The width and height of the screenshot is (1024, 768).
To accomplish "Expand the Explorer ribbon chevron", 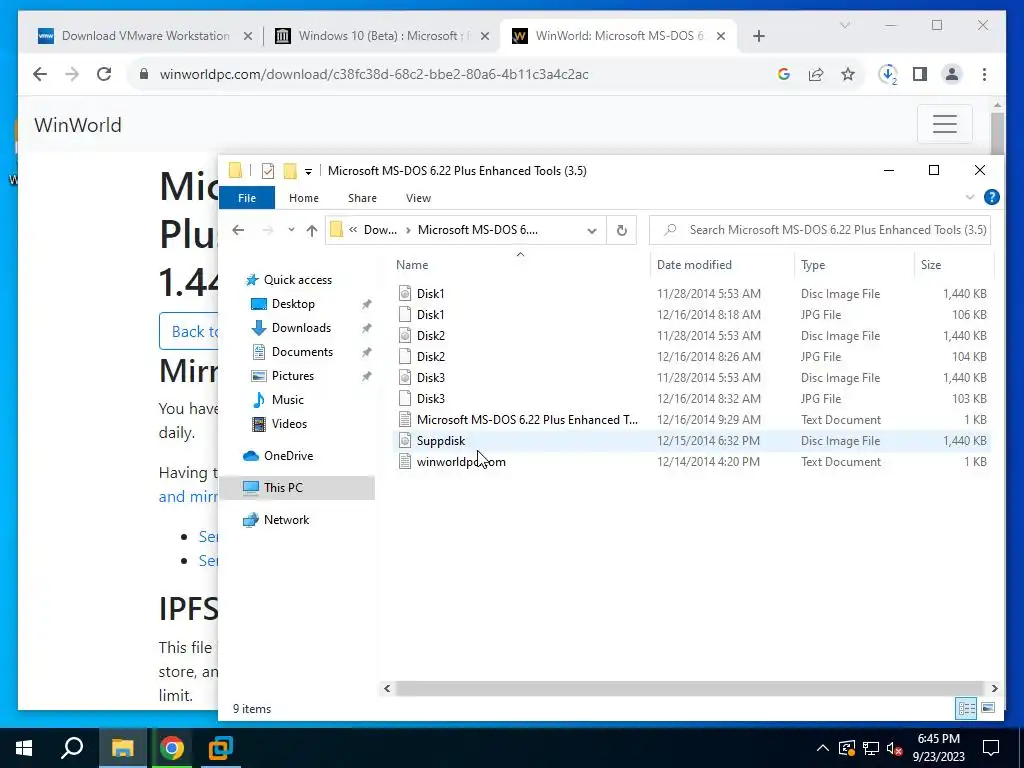I will point(970,197).
